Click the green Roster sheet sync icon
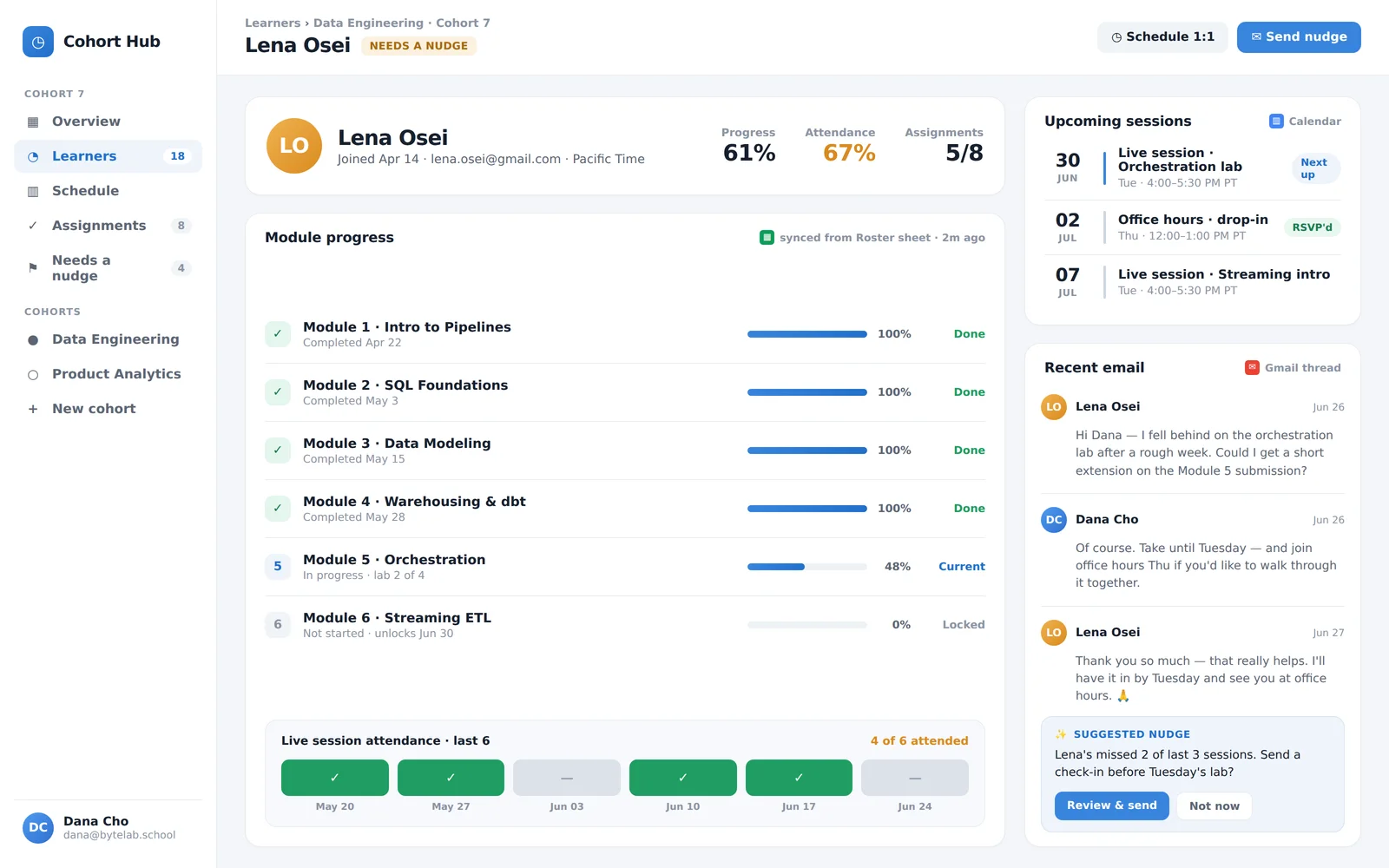The image size is (1389, 868). (767, 238)
